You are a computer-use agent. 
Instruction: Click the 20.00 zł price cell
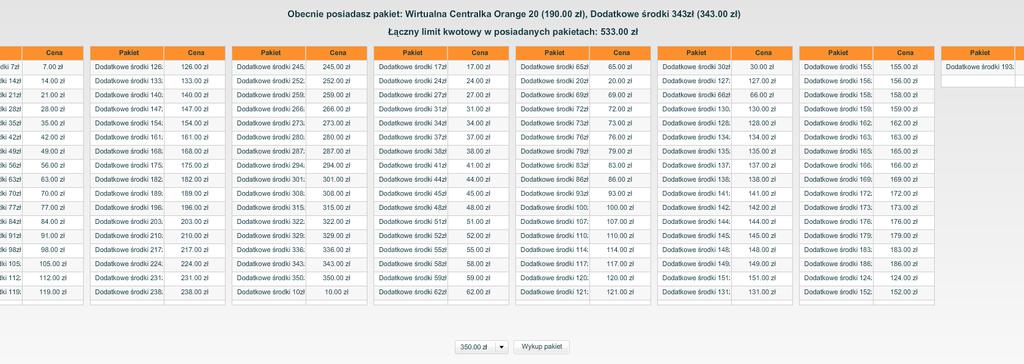point(620,81)
